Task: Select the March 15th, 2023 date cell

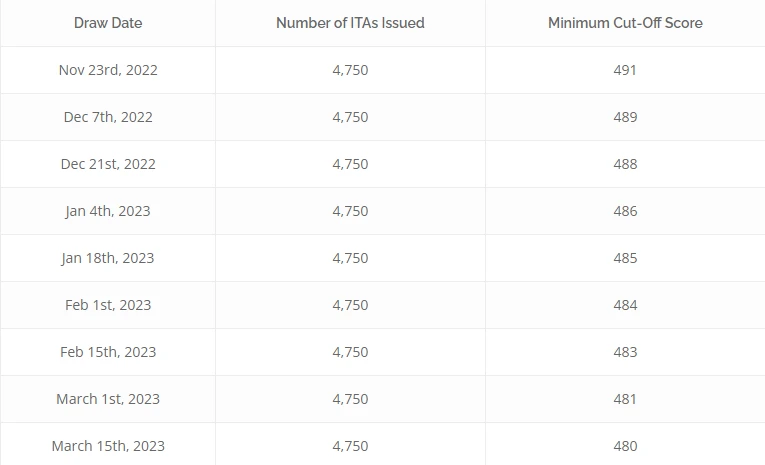Action: (x=108, y=446)
